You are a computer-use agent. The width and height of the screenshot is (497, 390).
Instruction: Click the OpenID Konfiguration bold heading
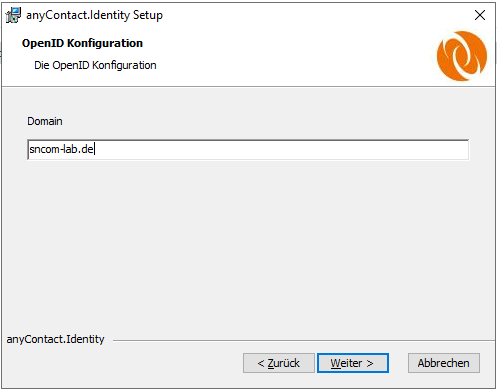82,43
